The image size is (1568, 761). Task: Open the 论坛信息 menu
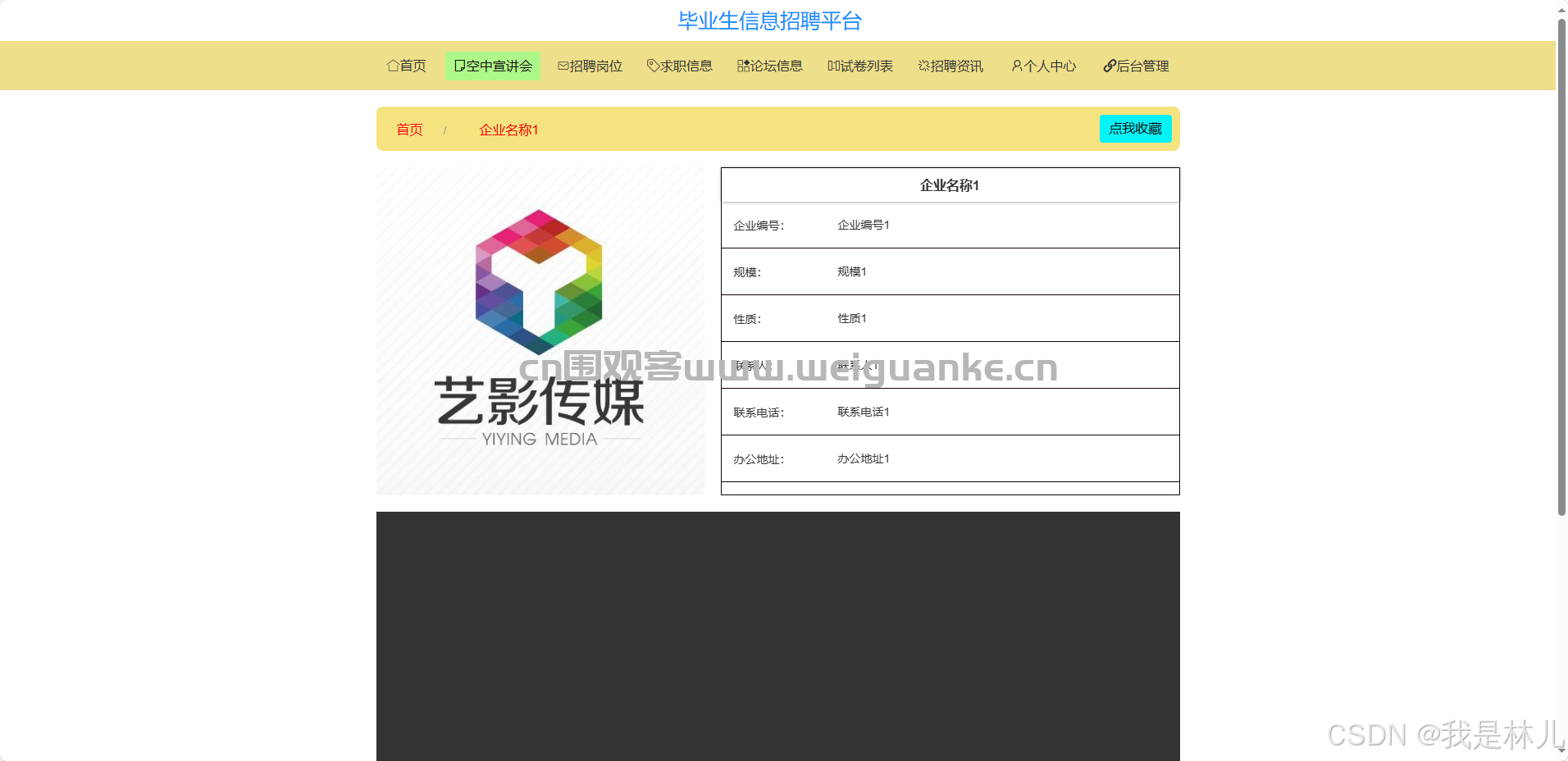click(x=770, y=66)
